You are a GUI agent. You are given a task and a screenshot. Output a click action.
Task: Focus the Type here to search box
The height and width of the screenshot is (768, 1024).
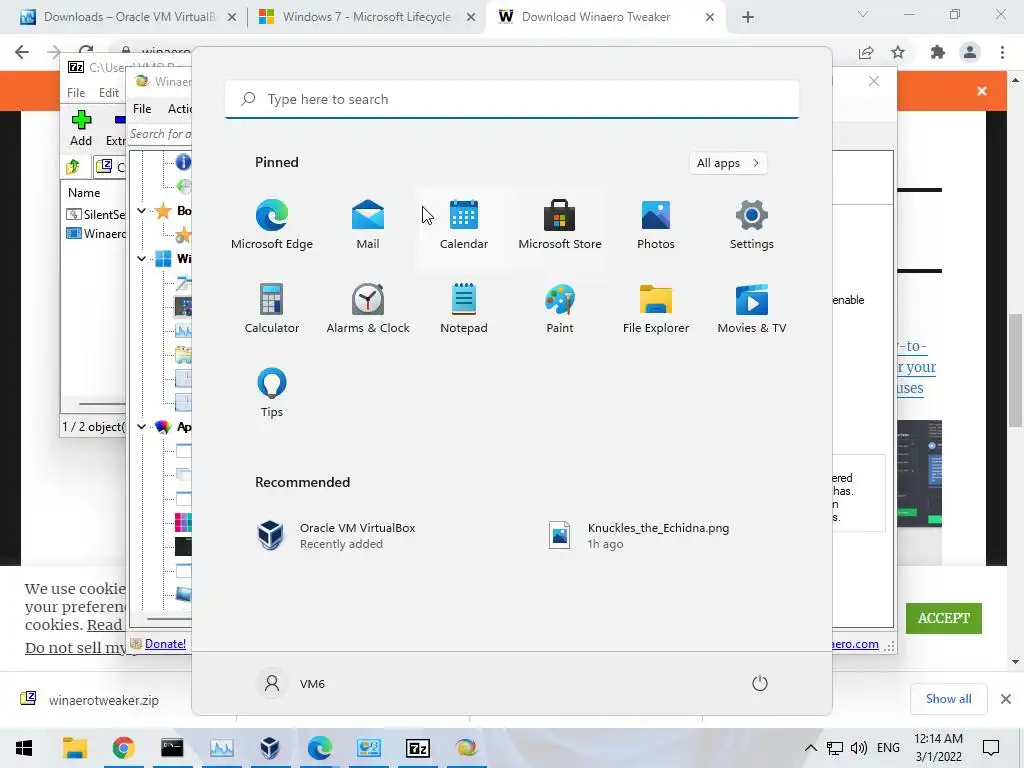tap(512, 99)
